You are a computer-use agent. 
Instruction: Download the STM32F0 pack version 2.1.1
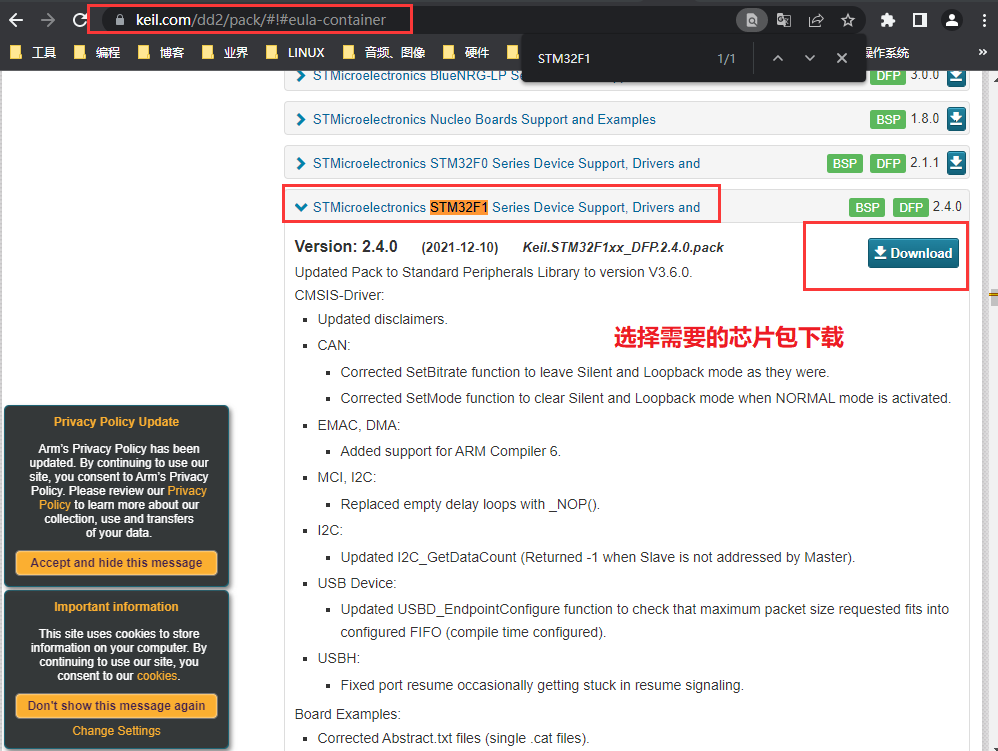coord(956,163)
